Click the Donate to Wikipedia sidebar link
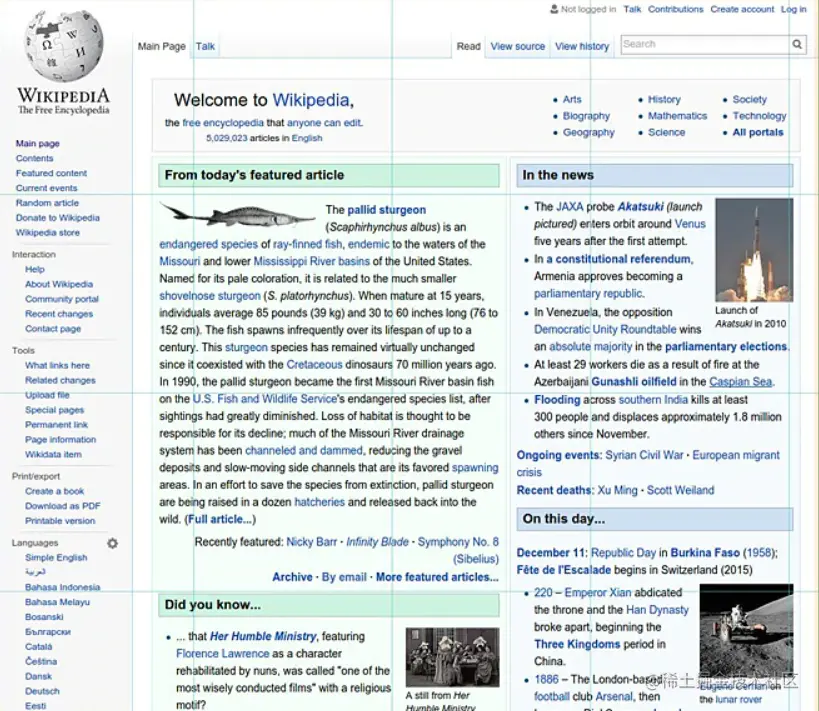 57,218
